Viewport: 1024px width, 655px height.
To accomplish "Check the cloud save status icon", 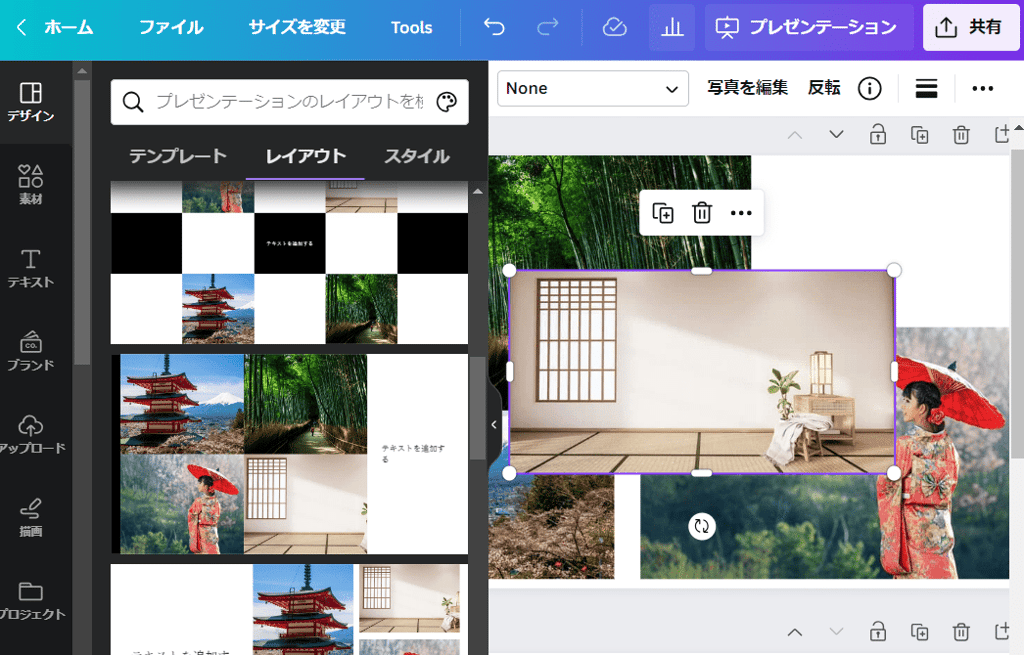I will click(614, 27).
